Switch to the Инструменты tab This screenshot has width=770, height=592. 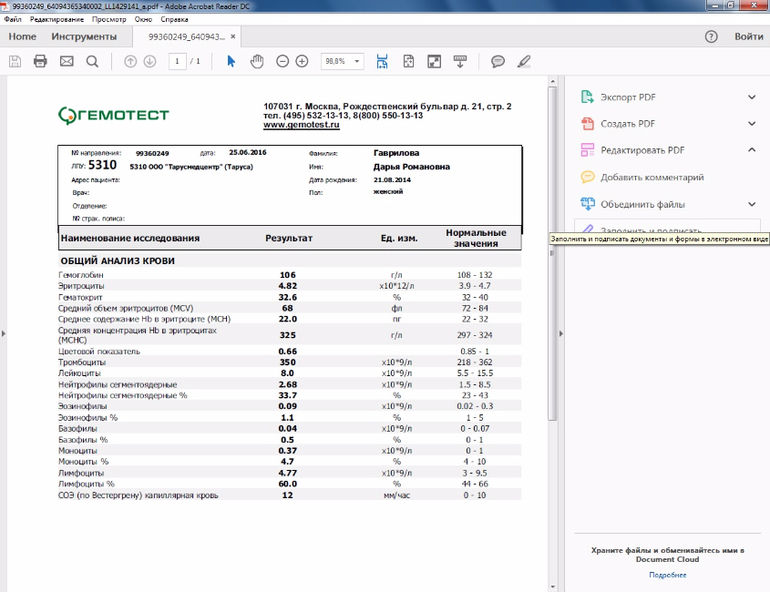[84, 37]
